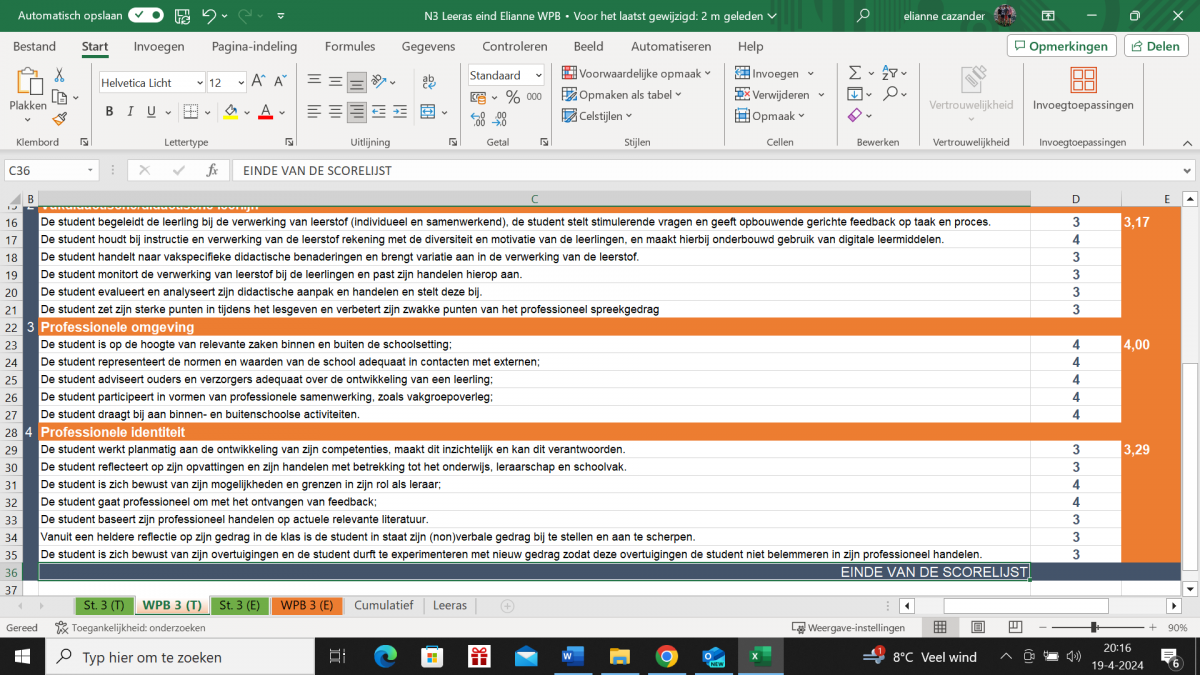Click the percent style icon
This screenshot has width=1200, height=675.
point(513,97)
